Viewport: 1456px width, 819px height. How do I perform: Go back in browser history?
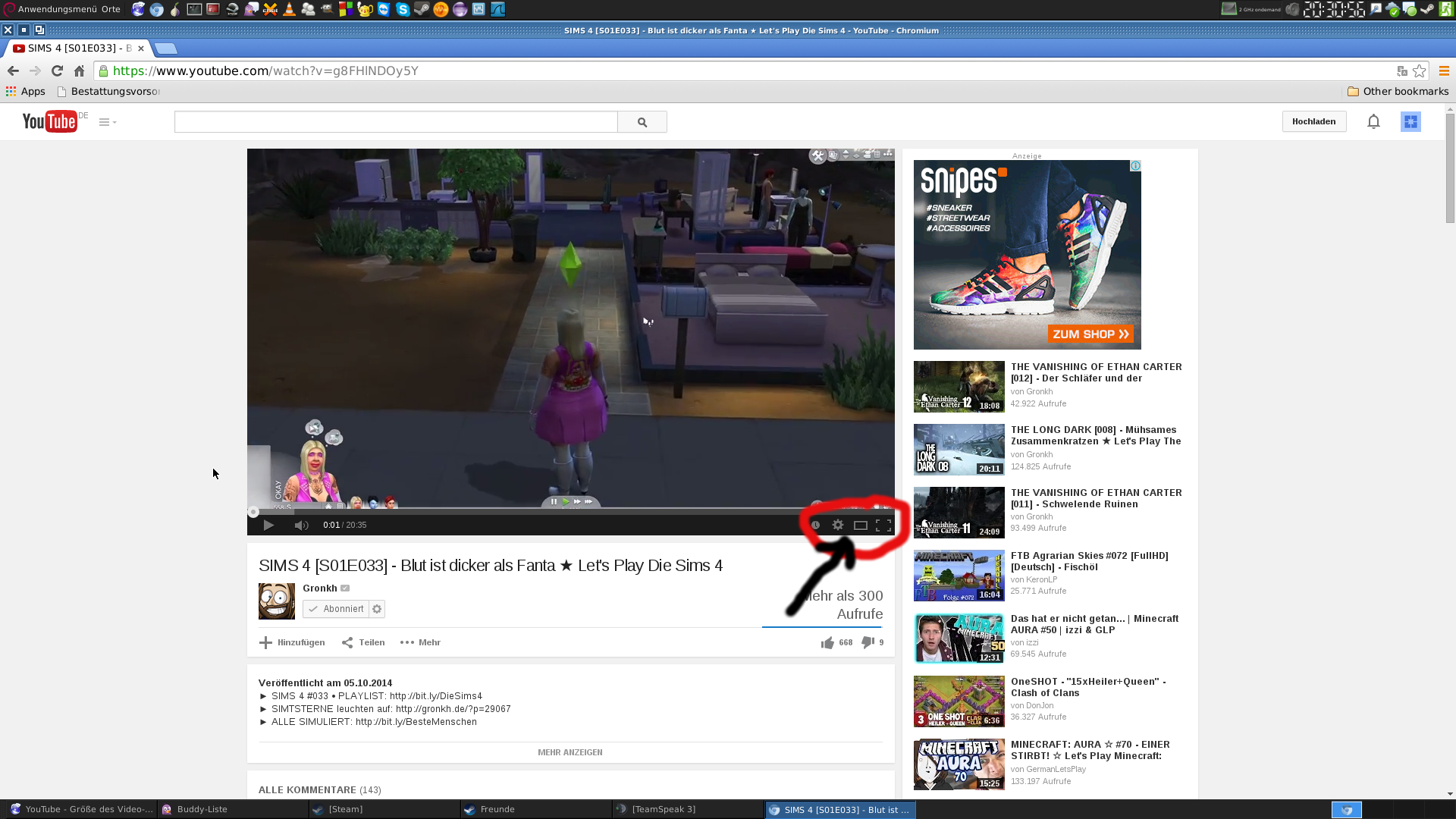(13, 71)
